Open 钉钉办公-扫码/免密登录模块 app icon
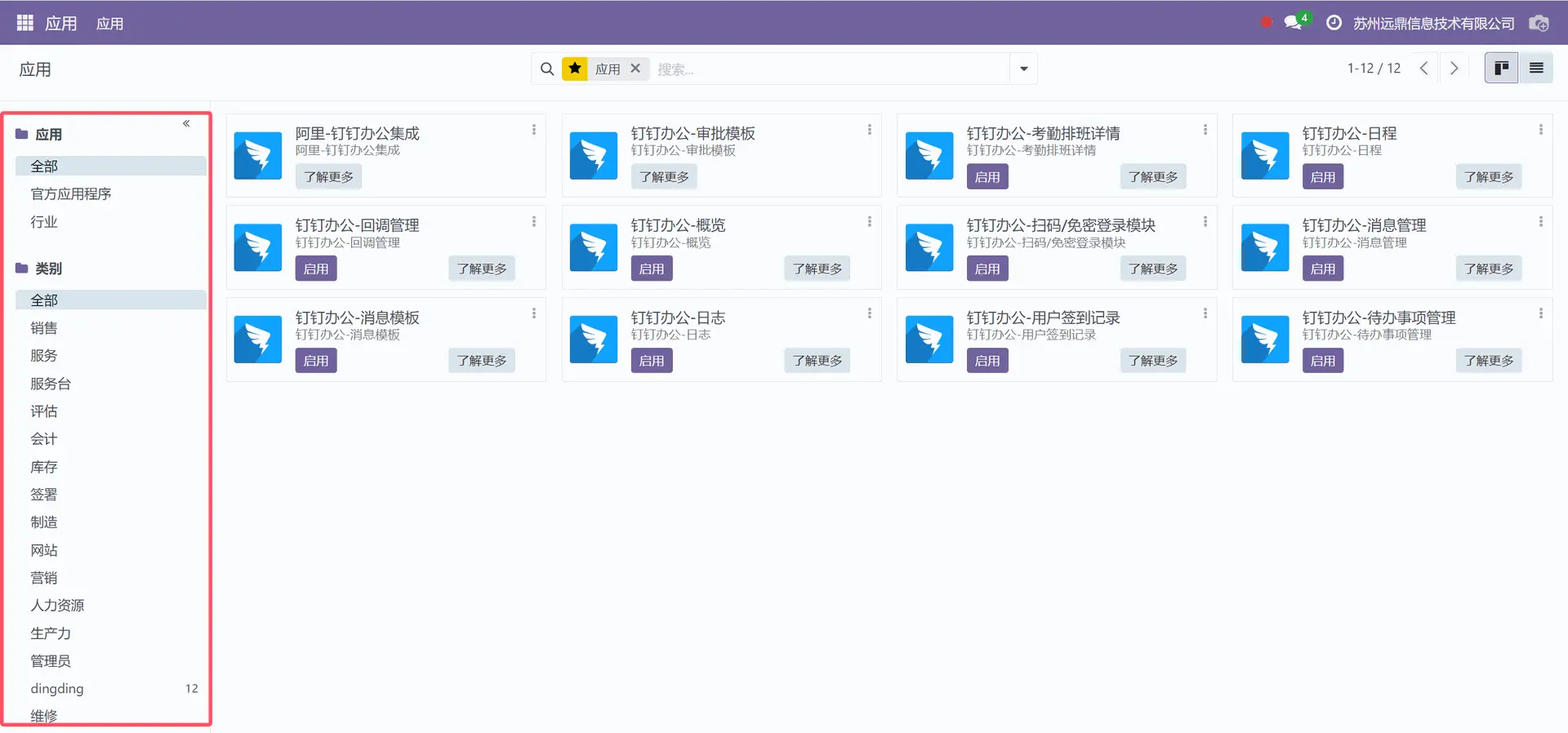The image size is (1568, 733). [929, 248]
